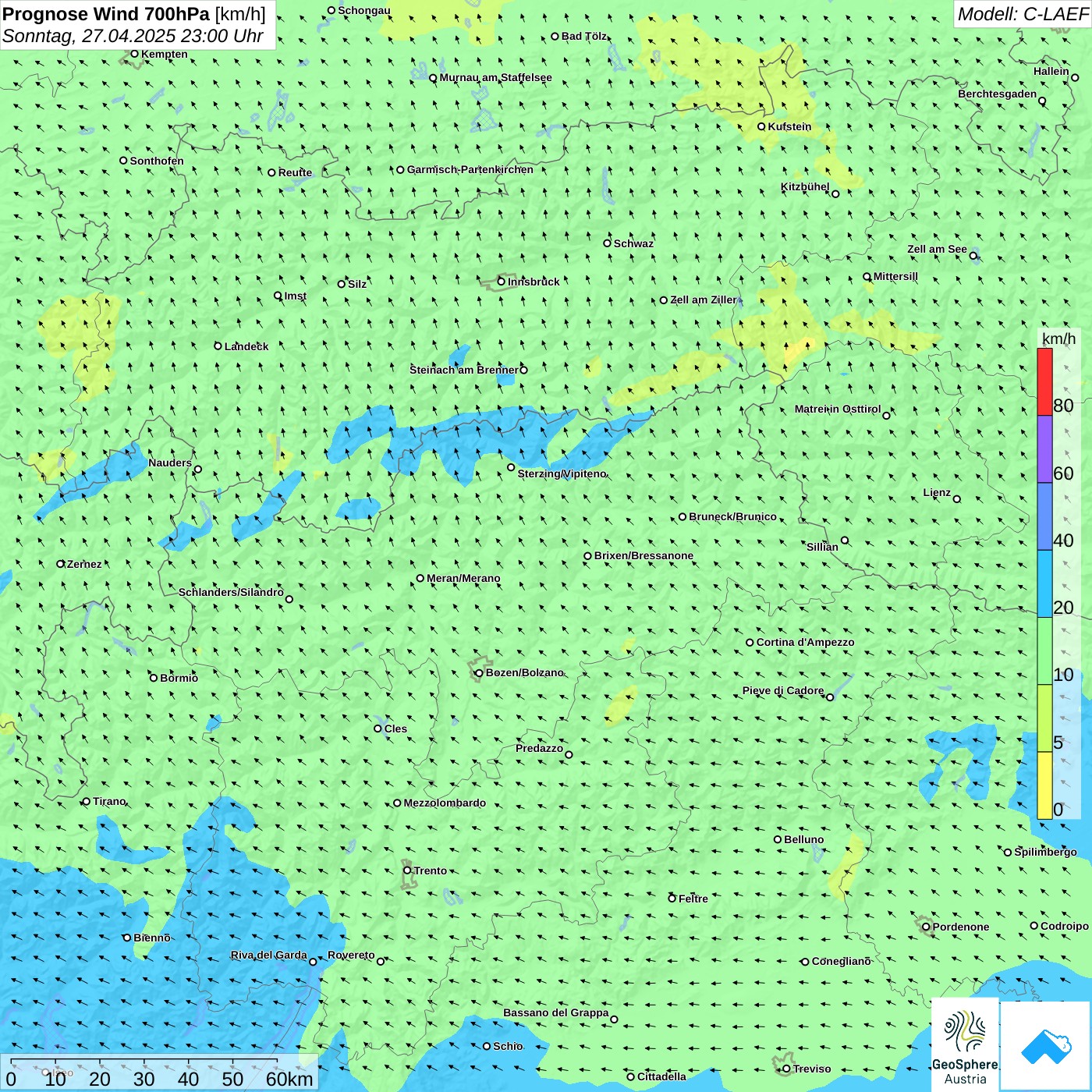Click the Steinach am Brenner label
Viewport: 1092px width, 1092px height.
pyautogui.click(x=463, y=370)
